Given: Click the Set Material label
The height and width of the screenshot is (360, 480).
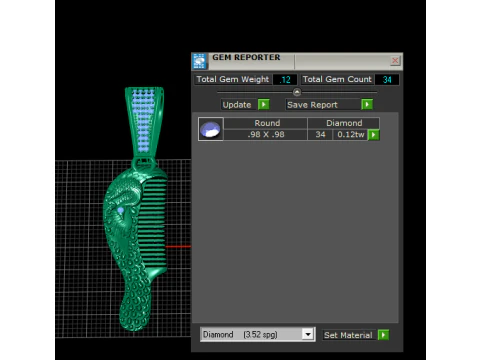Looking at the screenshot, I should 348,335.
